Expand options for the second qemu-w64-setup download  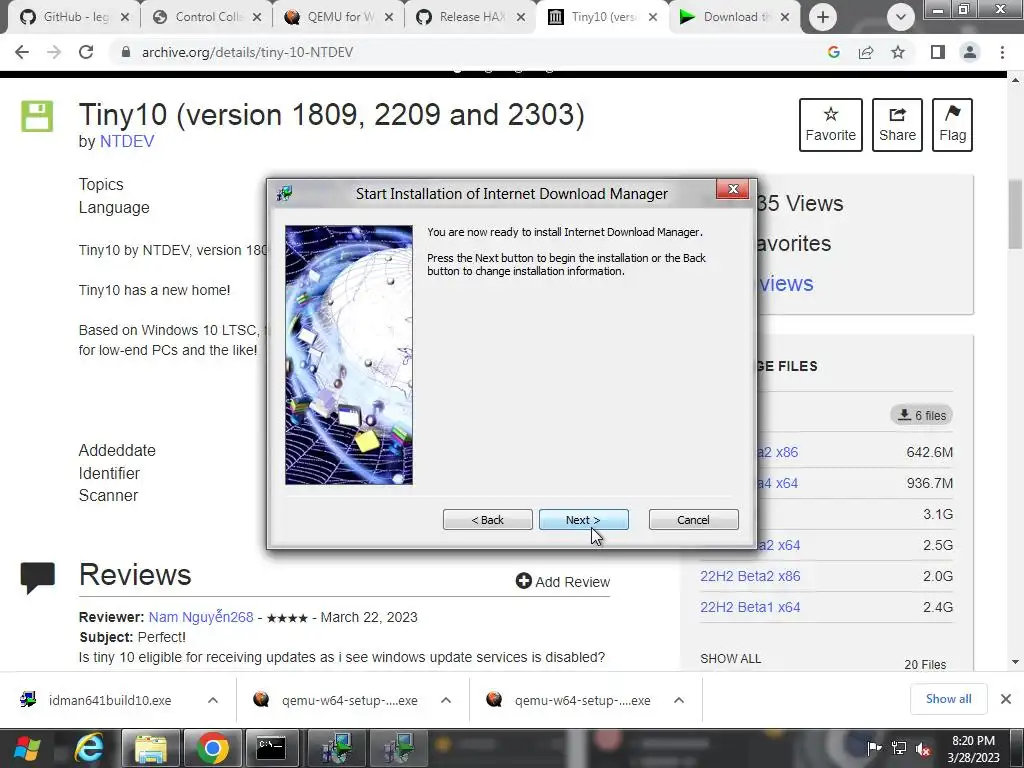pyautogui.click(x=679, y=700)
